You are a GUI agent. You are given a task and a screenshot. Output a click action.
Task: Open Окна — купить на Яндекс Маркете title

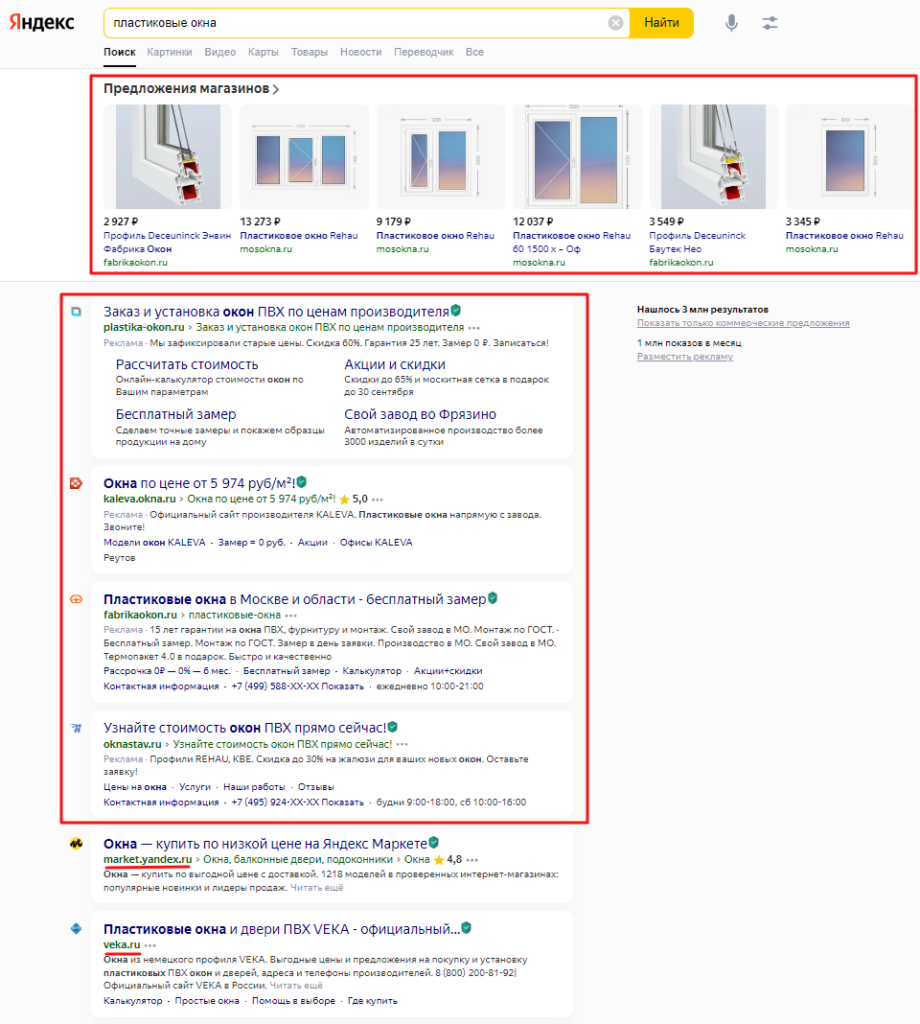point(265,844)
